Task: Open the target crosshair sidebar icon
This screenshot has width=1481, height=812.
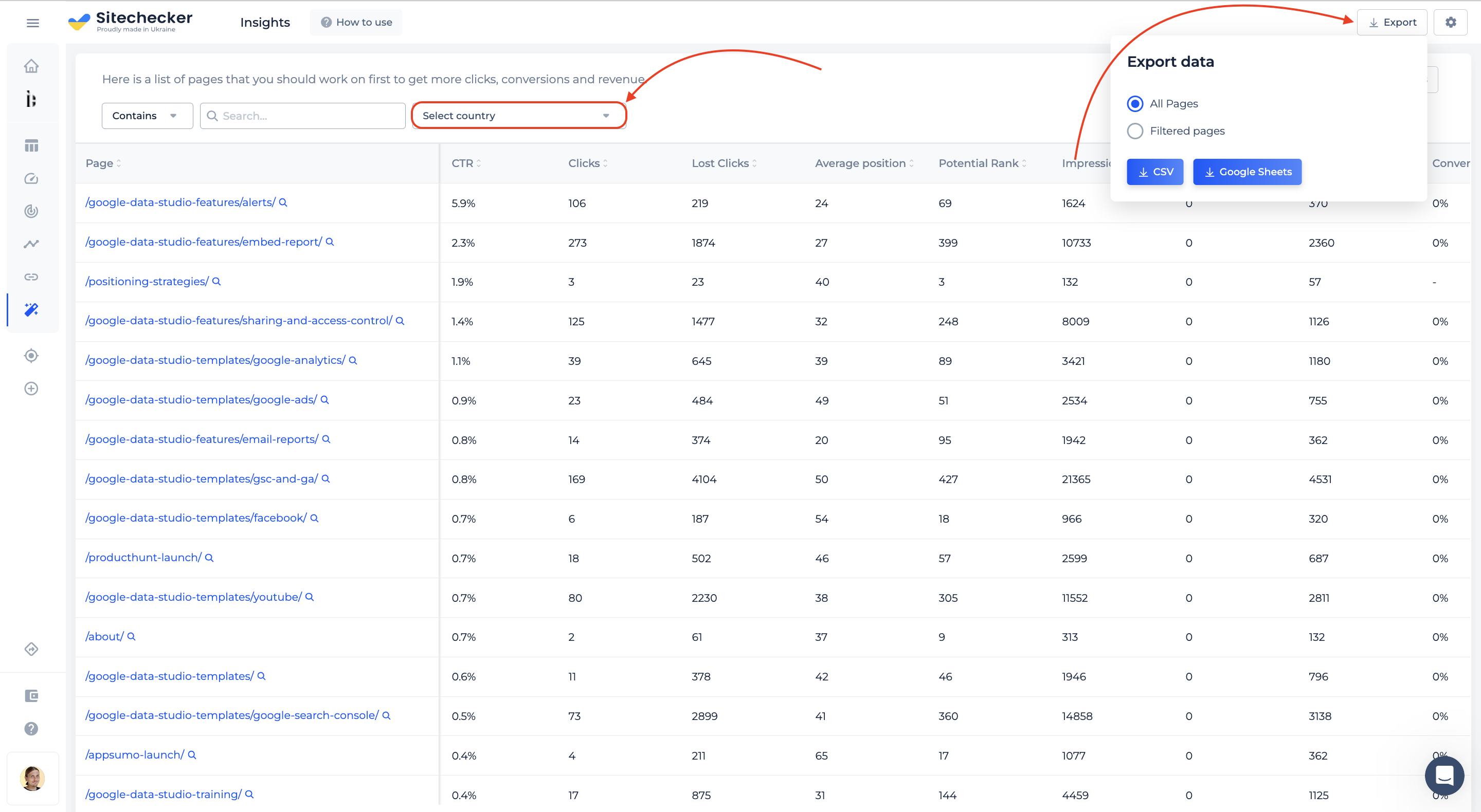Action: pos(31,355)
